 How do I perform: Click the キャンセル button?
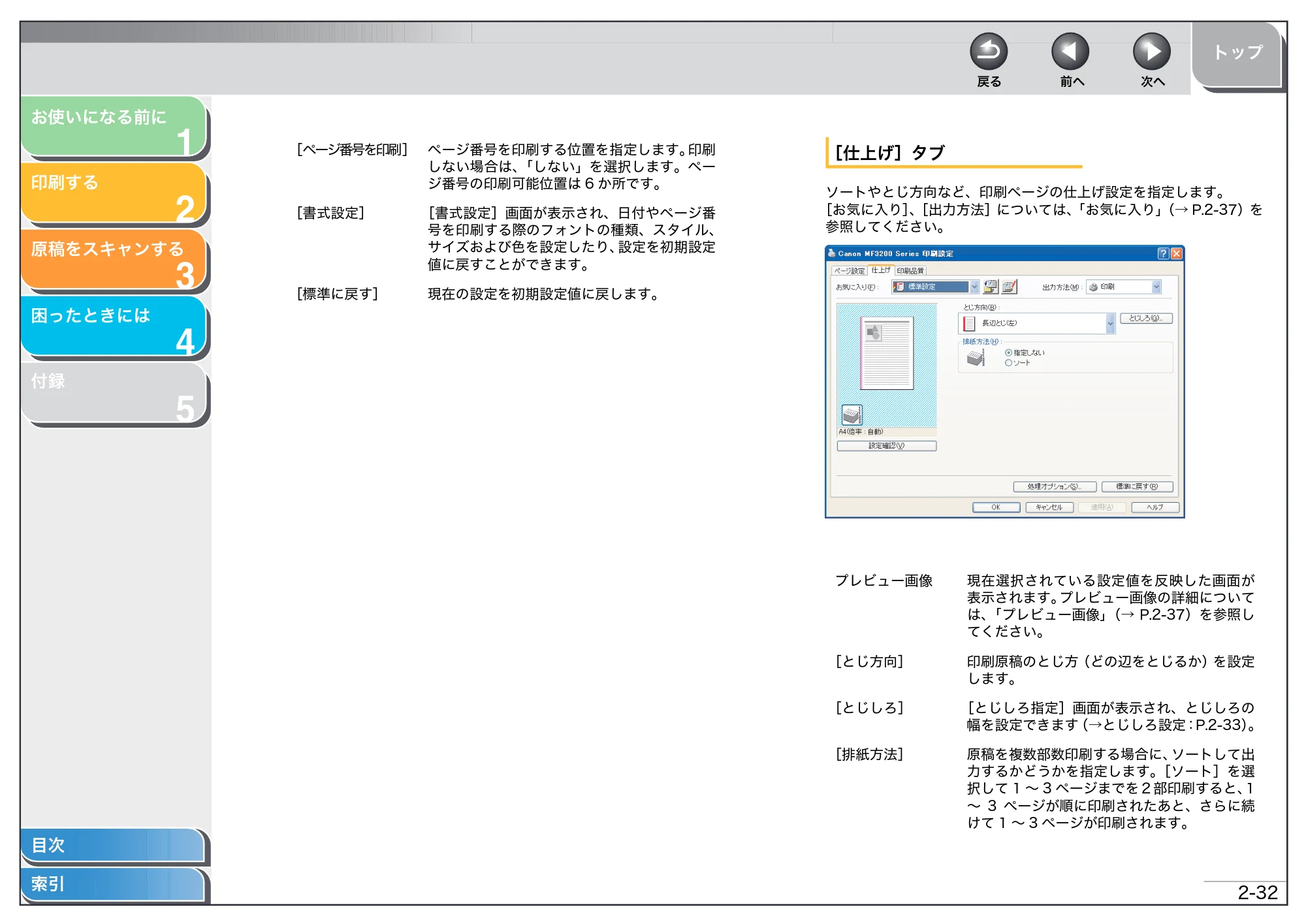(x=1049, y=507)
